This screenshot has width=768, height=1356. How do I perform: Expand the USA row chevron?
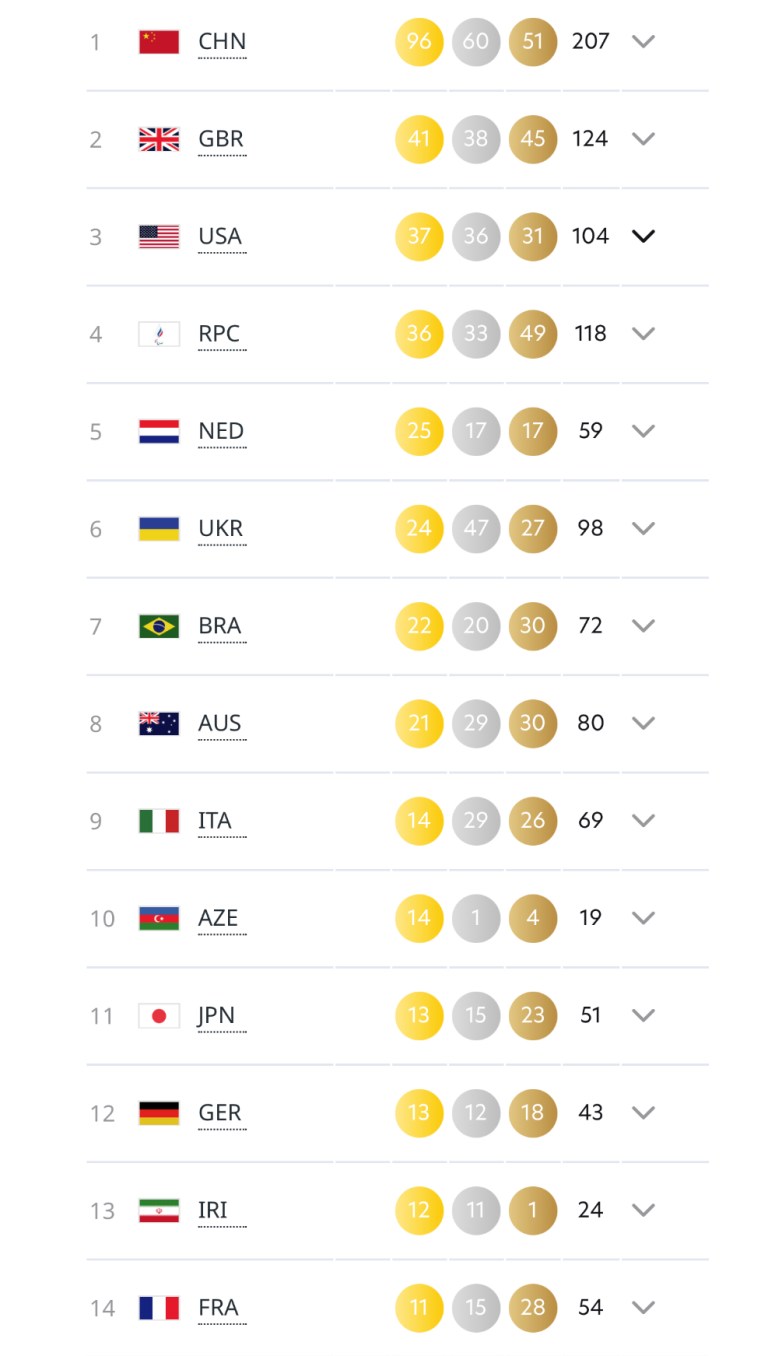tap(643, 236)
